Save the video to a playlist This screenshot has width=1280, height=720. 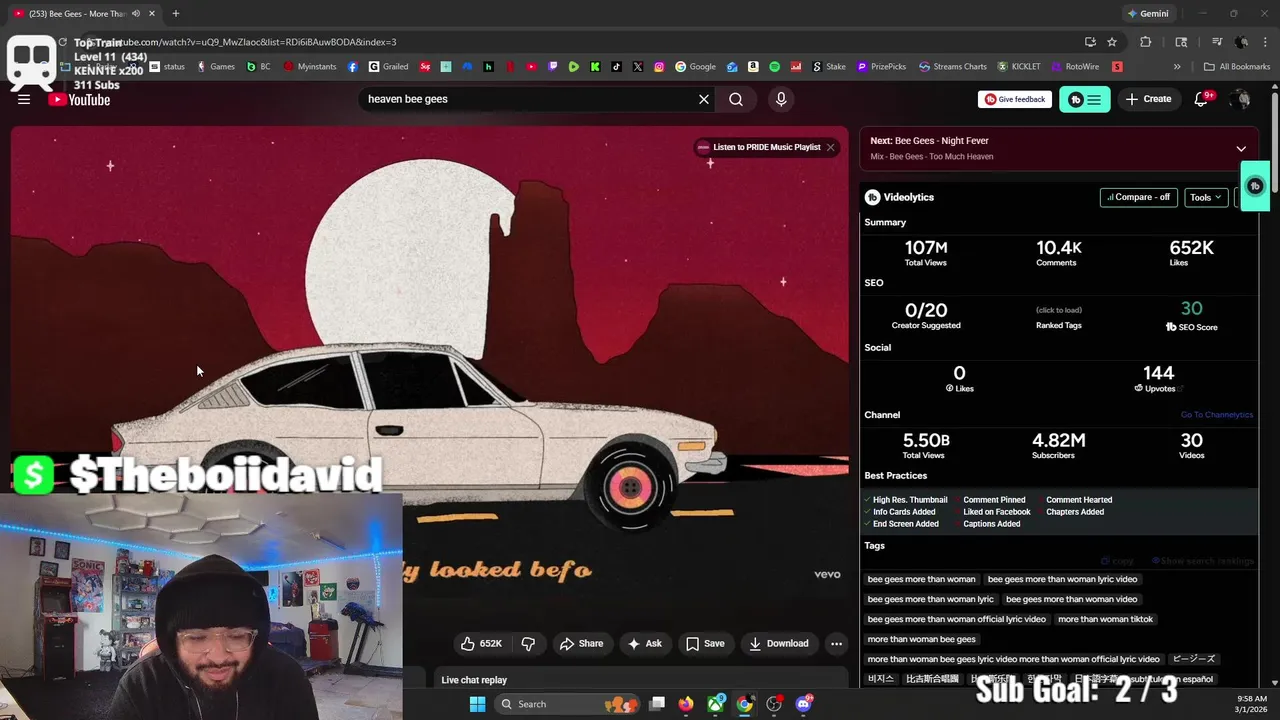point(705,643)
